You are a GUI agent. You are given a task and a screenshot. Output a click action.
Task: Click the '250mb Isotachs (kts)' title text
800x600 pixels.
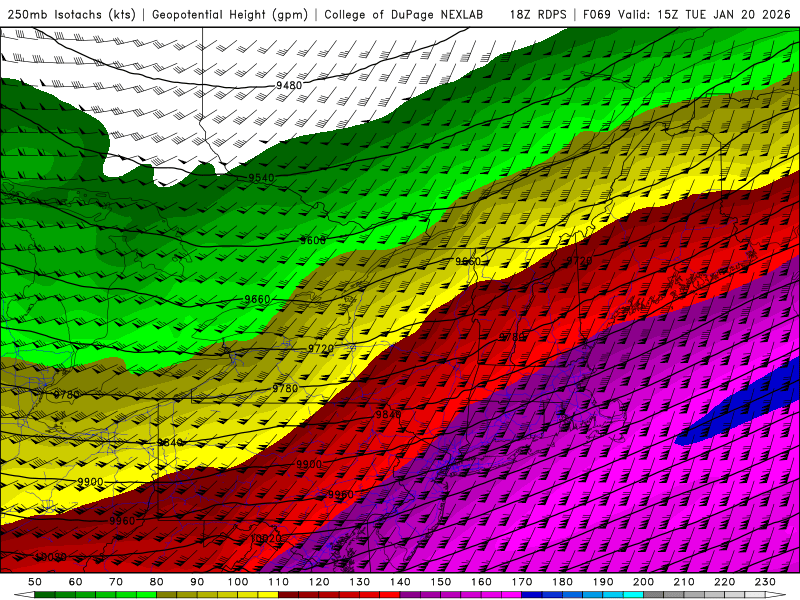(x=71, y=14)
